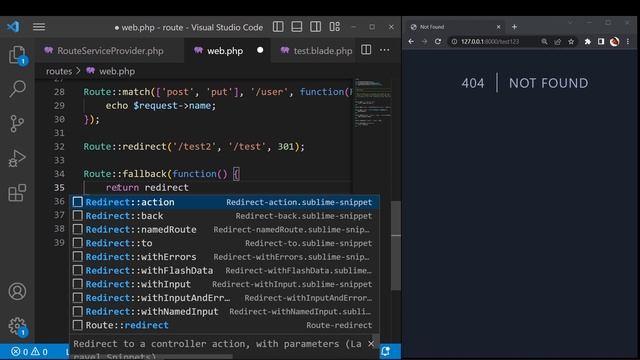
Task: Select the Redirect::withErrors suggestion
Action: pos(224,257)
